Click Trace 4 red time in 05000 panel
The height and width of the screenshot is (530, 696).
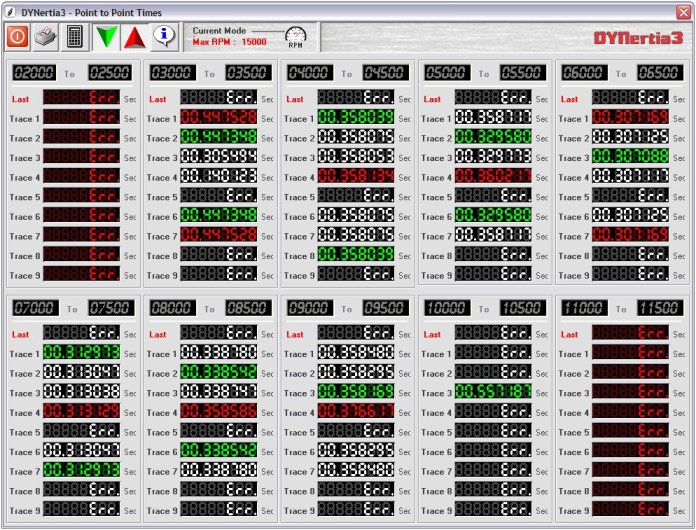coord(492,177)
